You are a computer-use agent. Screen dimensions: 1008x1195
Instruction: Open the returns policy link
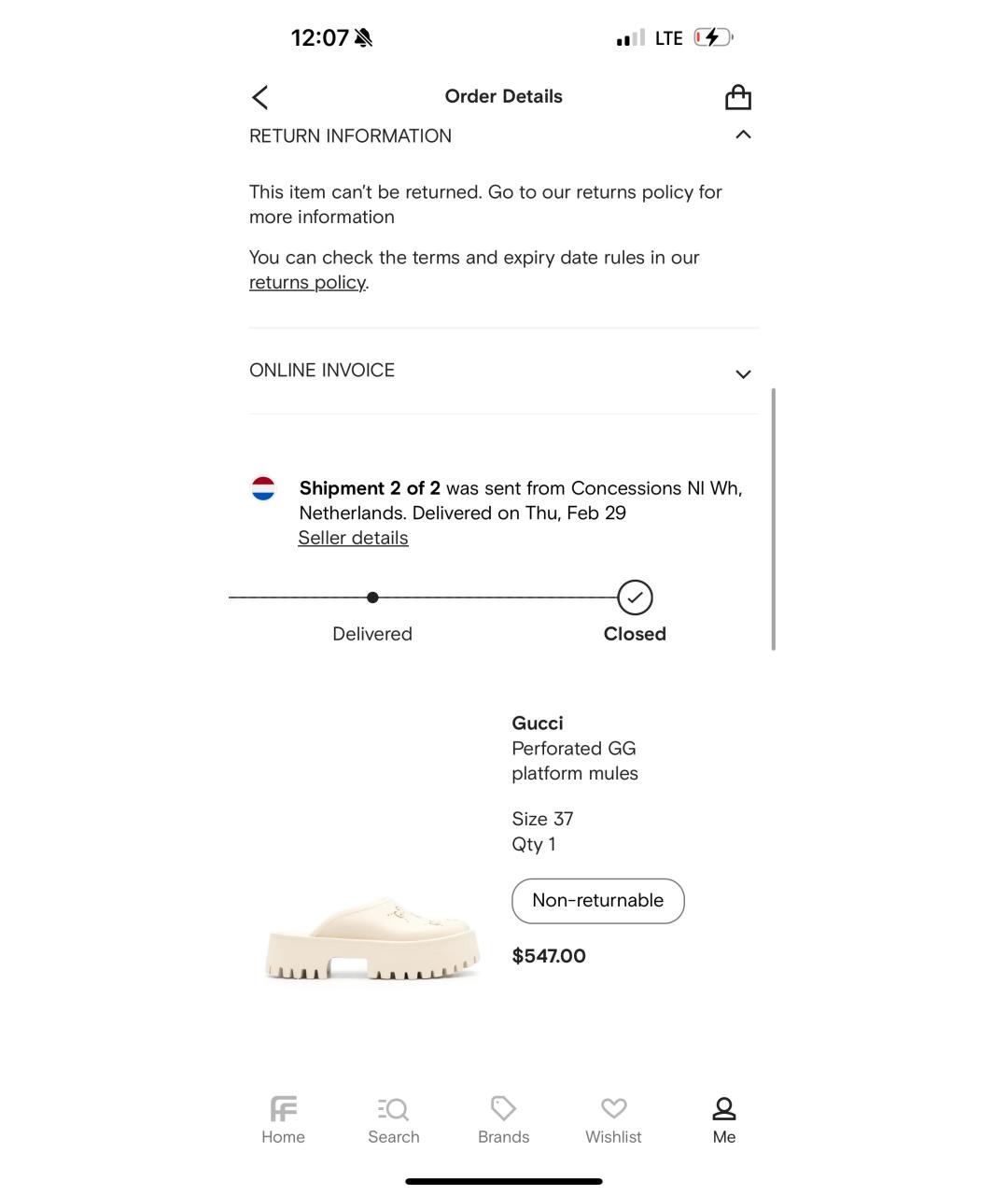[x=307, y=283]
